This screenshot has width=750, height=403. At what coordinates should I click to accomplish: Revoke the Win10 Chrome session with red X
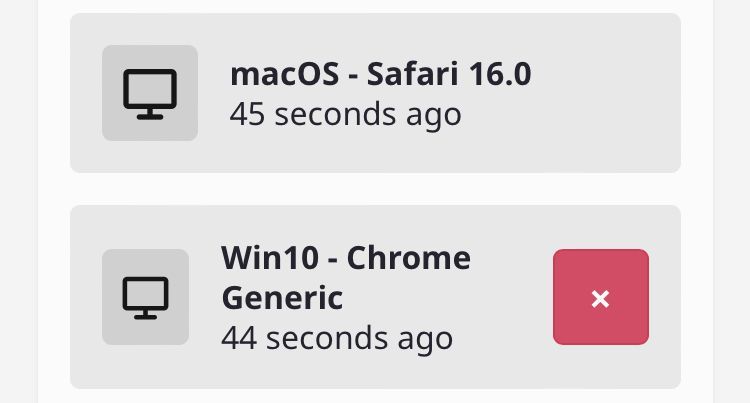tap(601, 297)
